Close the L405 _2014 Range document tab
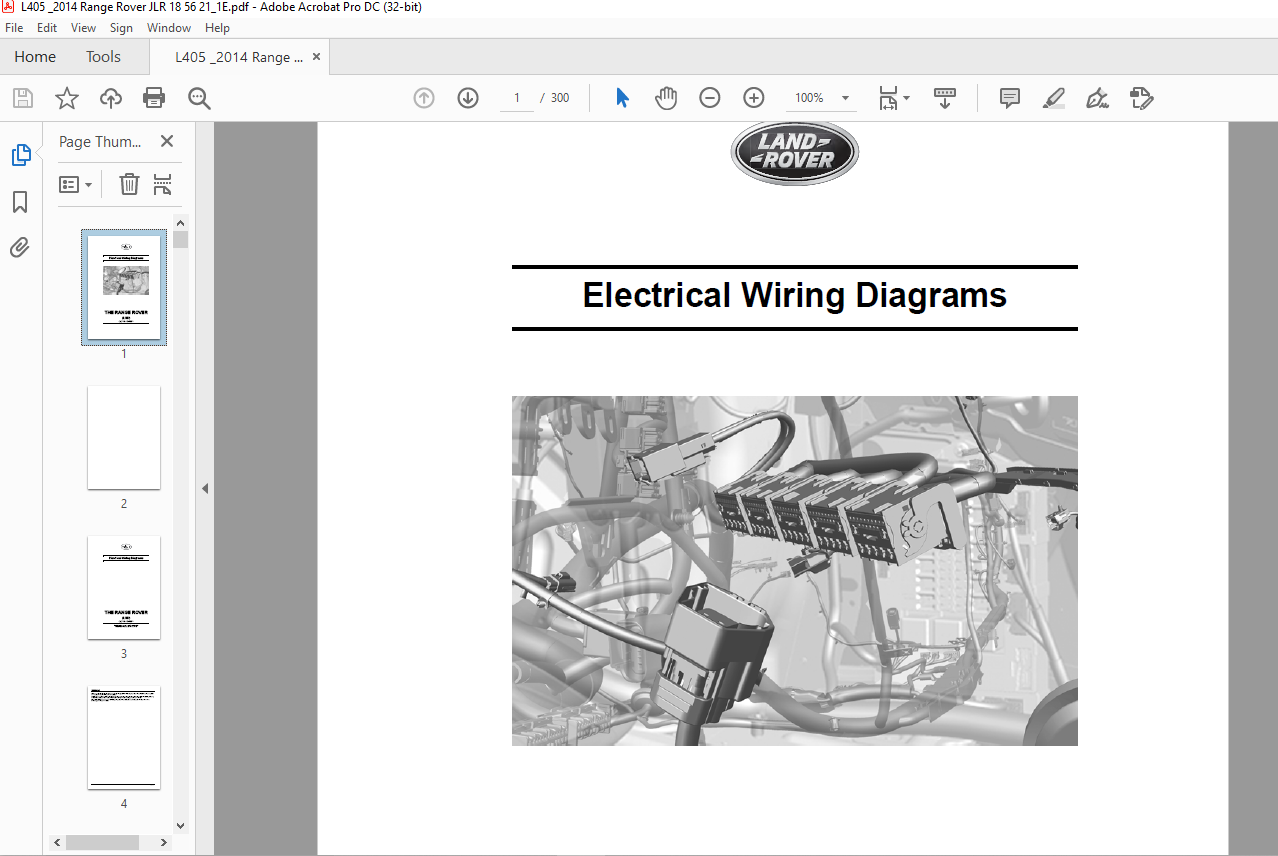The width and height of the screenshot is (1278, 856). pos(317,57)
